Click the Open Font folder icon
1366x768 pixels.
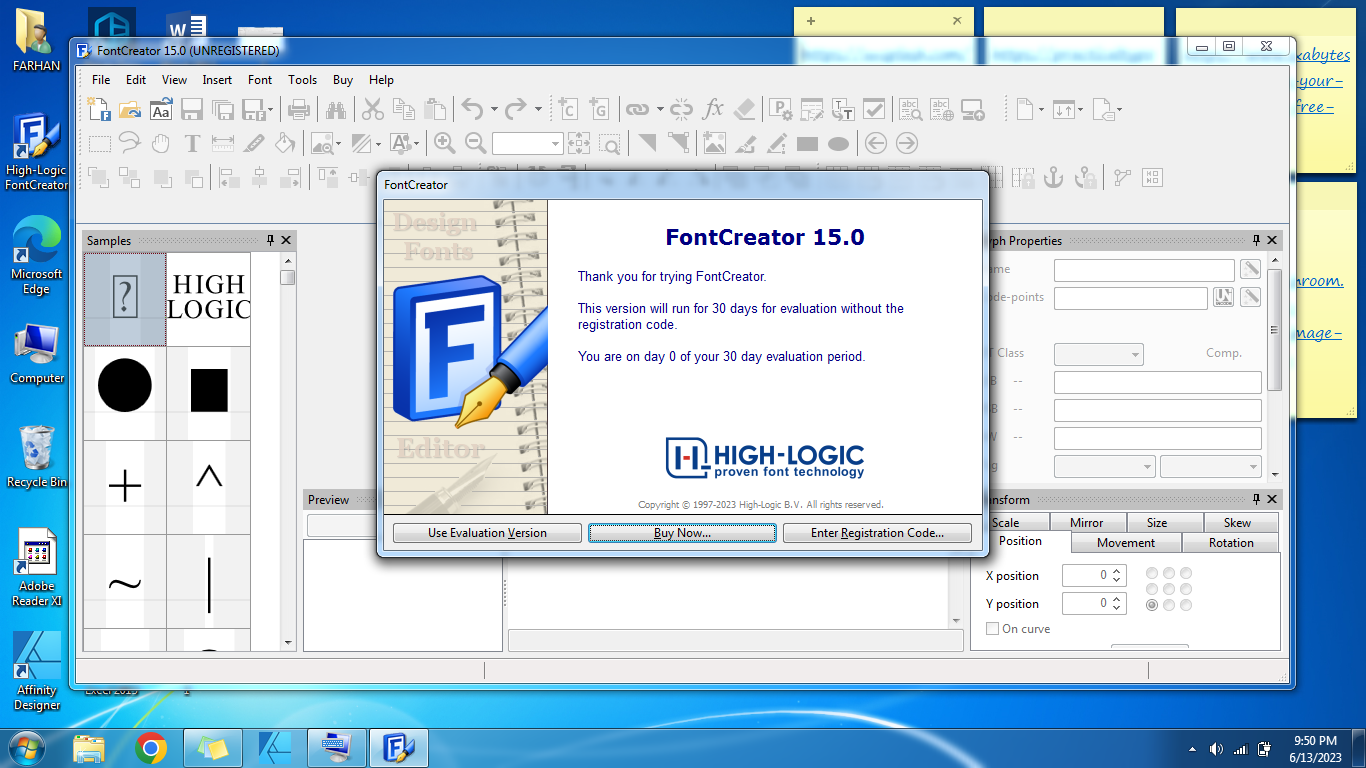[x=130, y=109]
